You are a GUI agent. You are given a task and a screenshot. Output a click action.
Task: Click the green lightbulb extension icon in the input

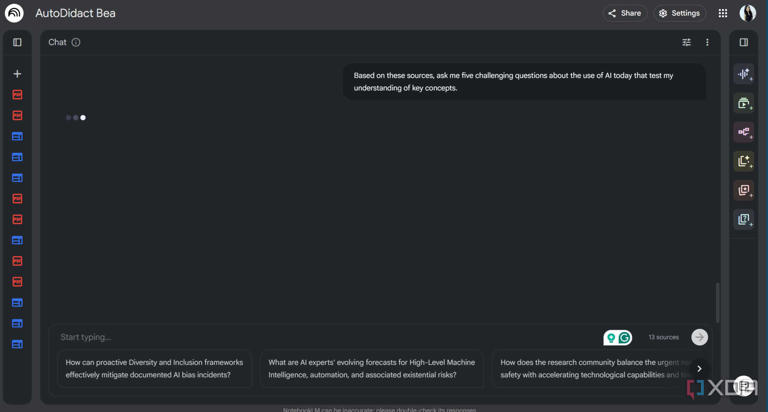(x=611, y=338)
